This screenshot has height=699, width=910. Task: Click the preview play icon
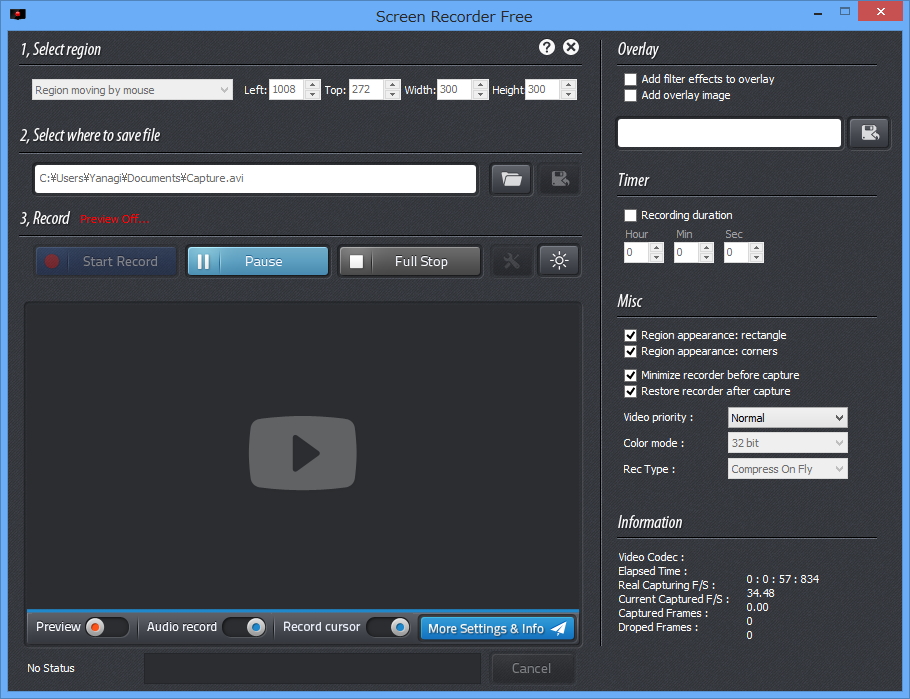coord(303,453)
